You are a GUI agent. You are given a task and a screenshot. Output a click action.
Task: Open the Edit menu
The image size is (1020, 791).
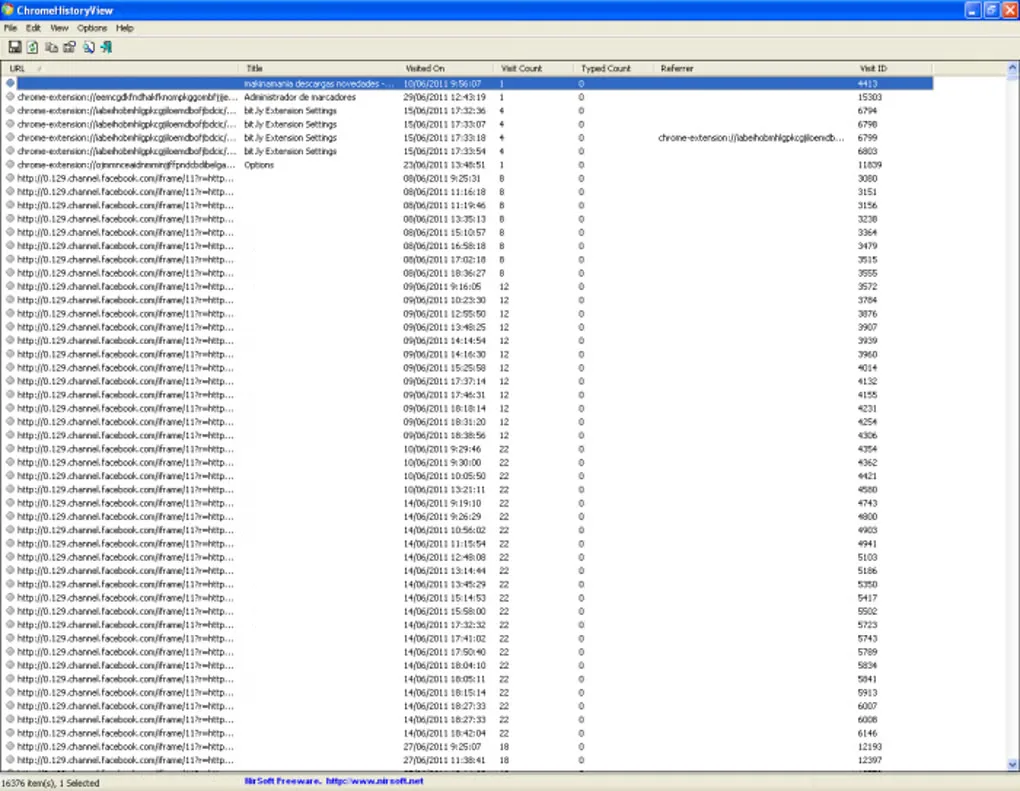33,28
